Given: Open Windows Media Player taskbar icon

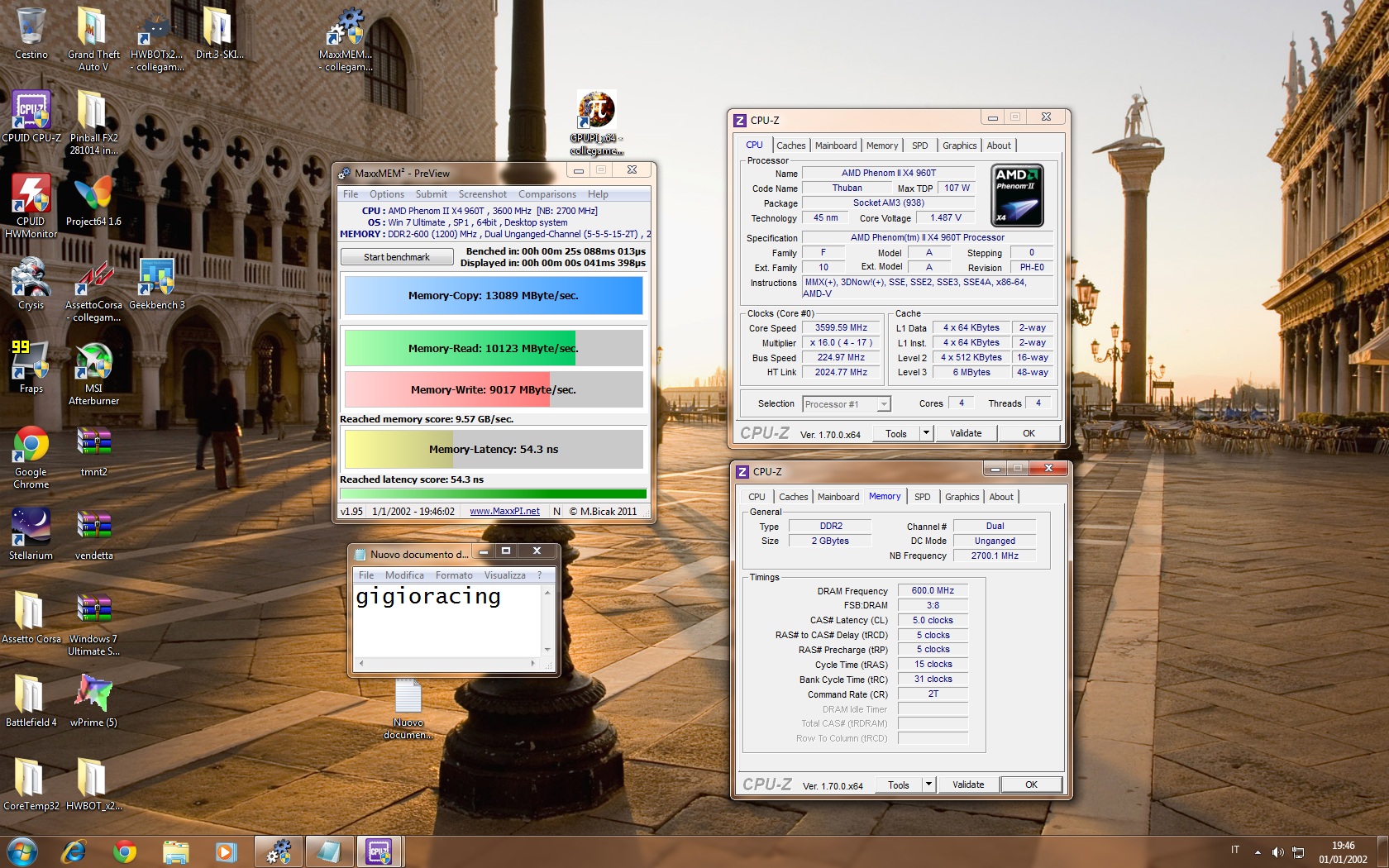Looking at the screenshot, I should click(226, 851).
